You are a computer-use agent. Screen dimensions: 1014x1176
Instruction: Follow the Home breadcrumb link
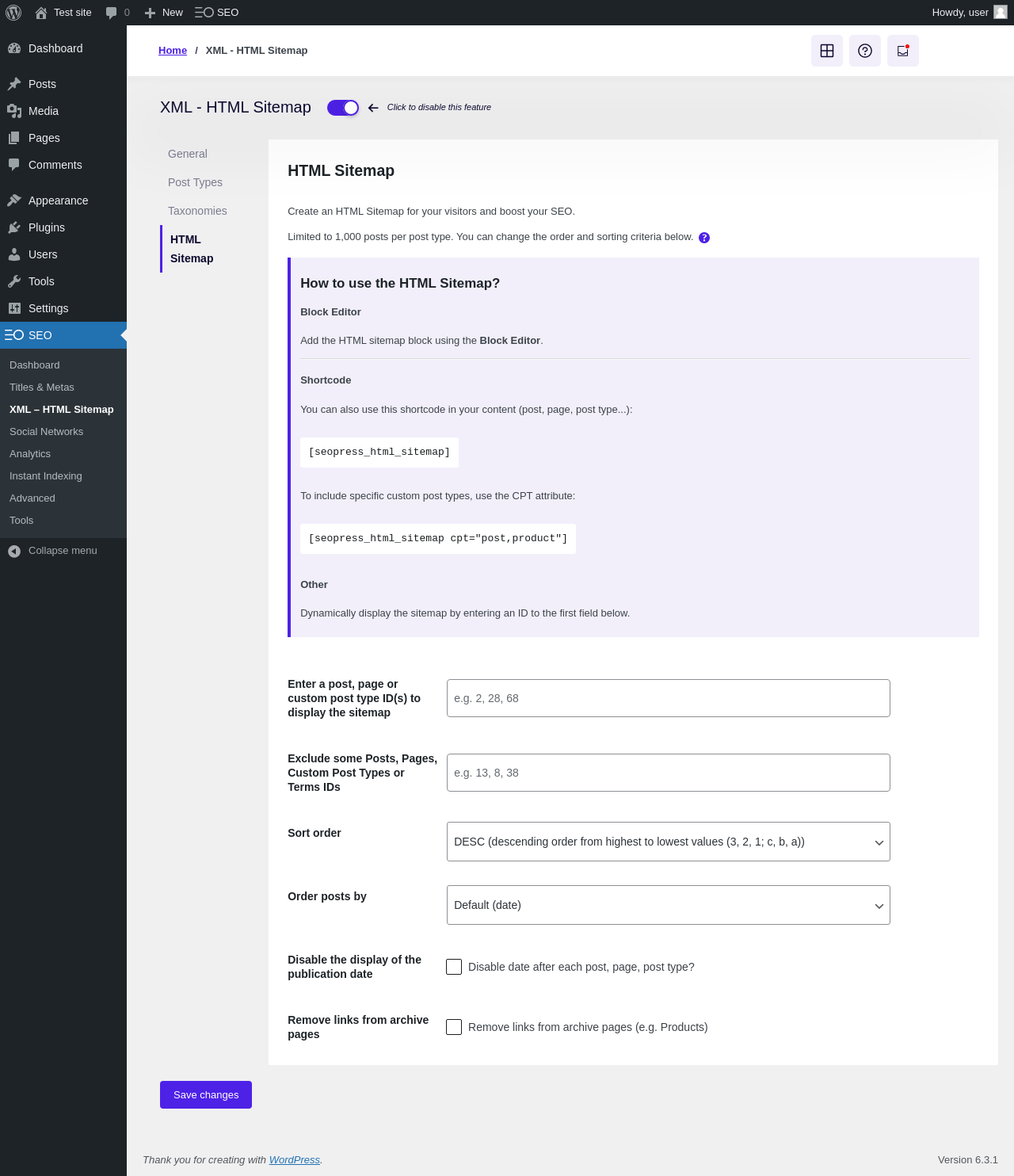tap(173, 51)
